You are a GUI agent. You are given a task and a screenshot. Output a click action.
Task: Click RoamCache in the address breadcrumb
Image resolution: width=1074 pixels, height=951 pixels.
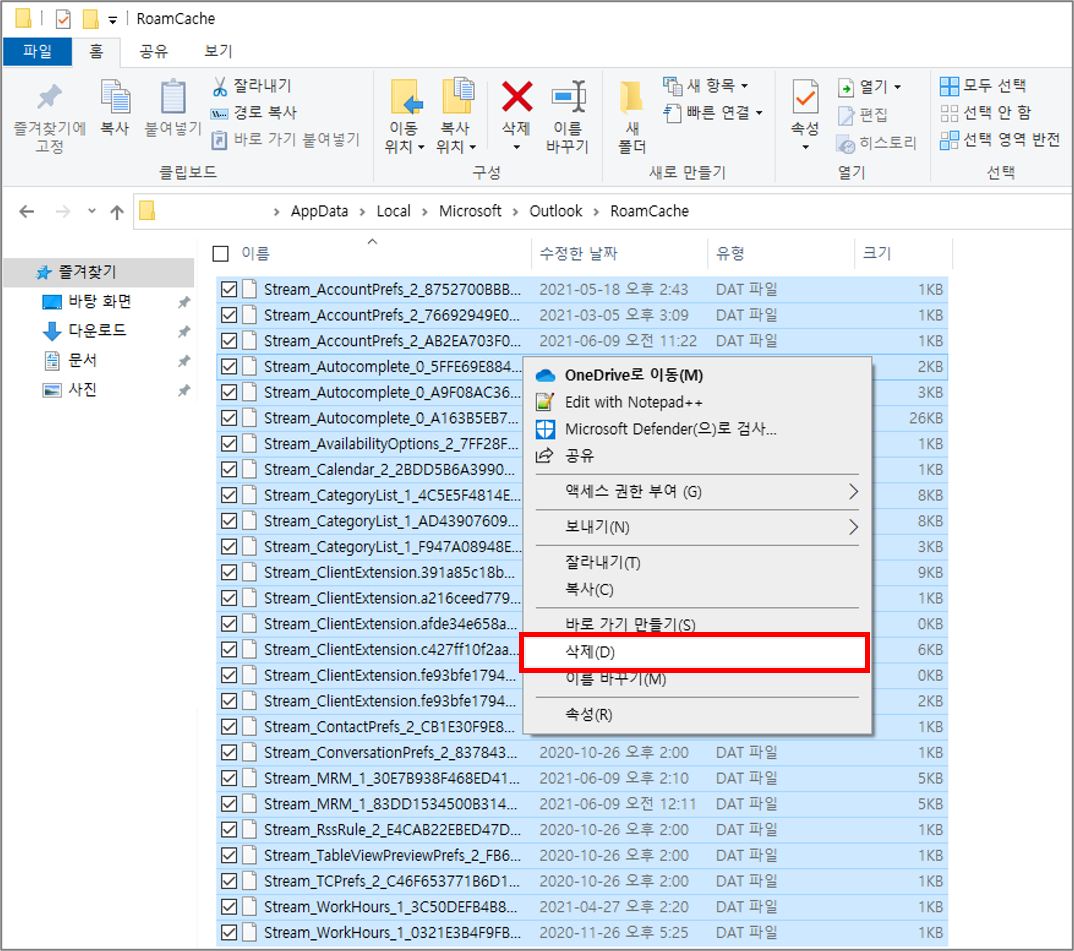tap(649, 211)
